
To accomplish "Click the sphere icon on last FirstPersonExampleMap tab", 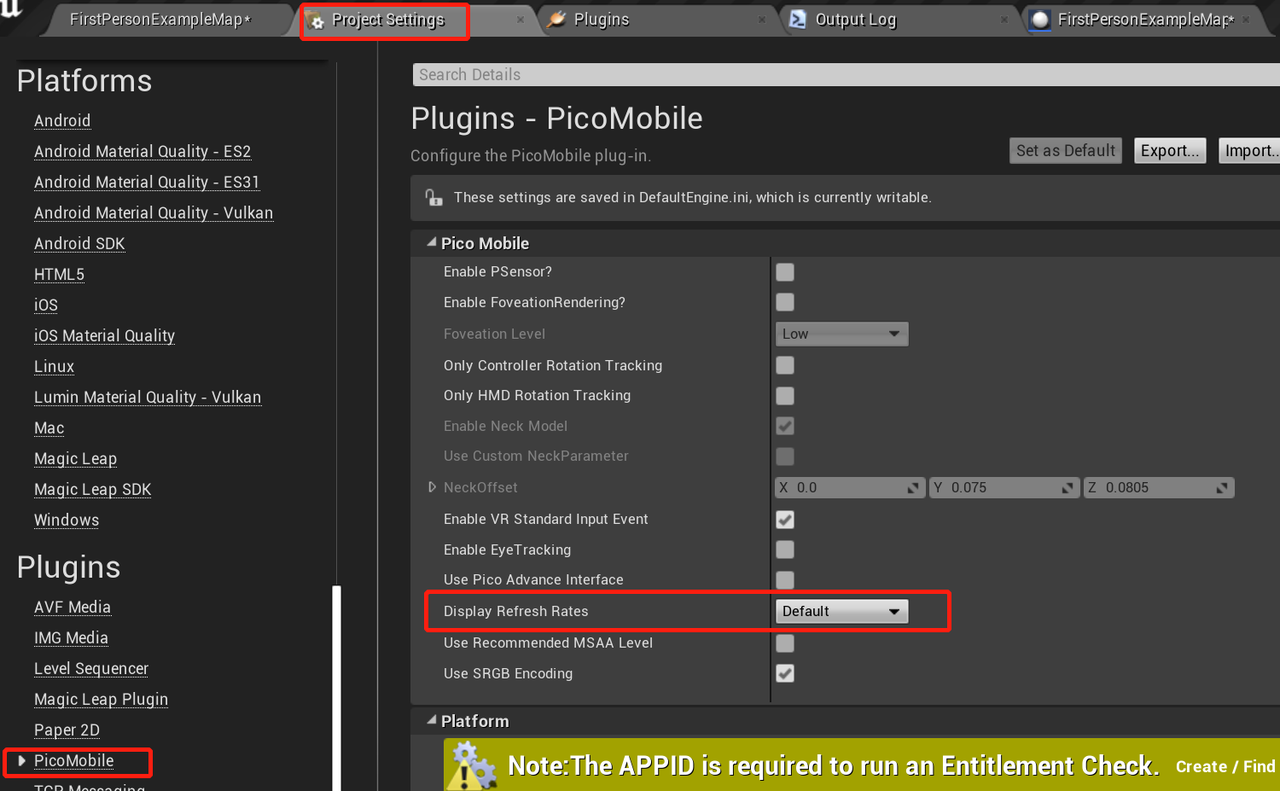I will click(x=1040, y=20).
